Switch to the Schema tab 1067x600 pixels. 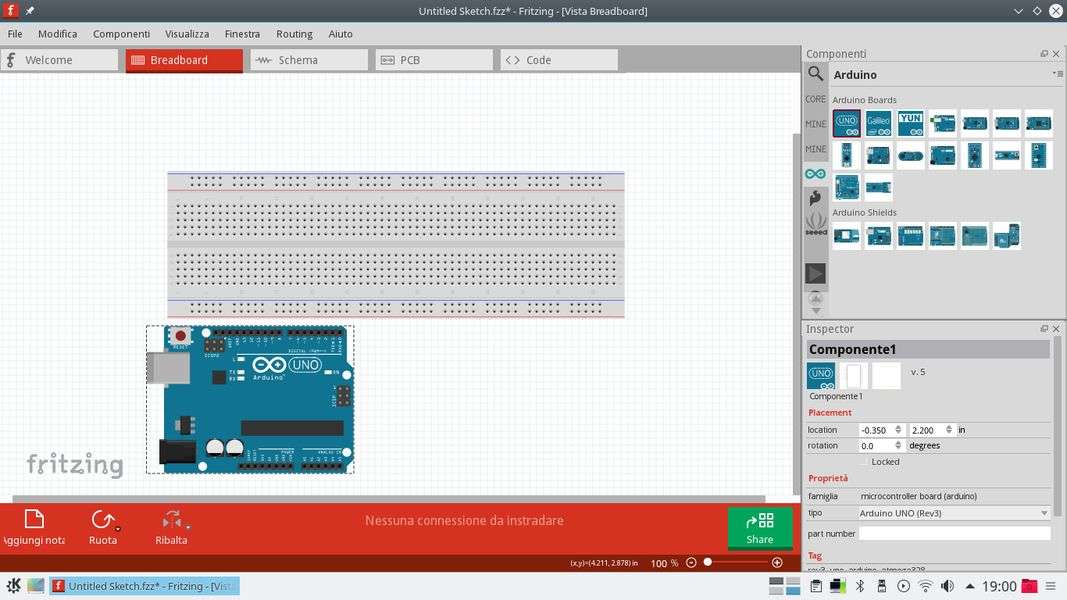(309, 60)
